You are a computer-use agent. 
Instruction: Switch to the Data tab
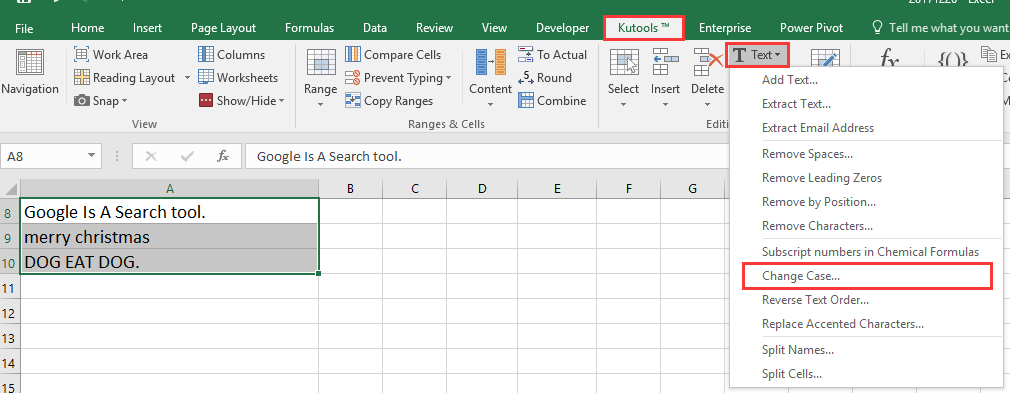pos(375,28)
